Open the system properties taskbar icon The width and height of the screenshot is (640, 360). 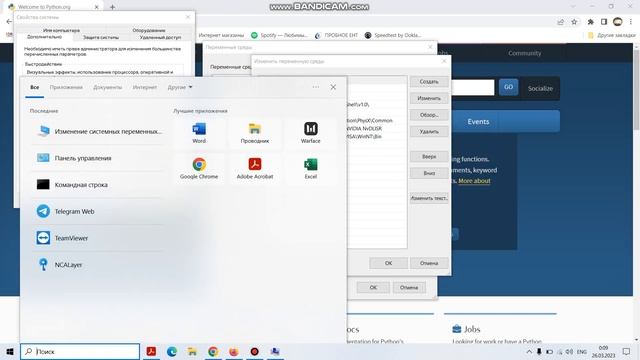[275, 351]
